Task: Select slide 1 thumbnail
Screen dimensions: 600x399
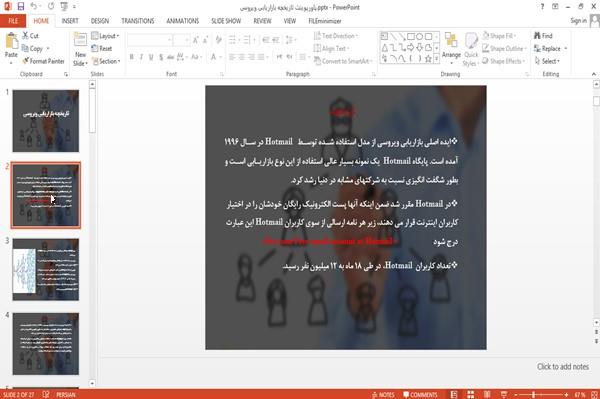Action: point(46,121)
